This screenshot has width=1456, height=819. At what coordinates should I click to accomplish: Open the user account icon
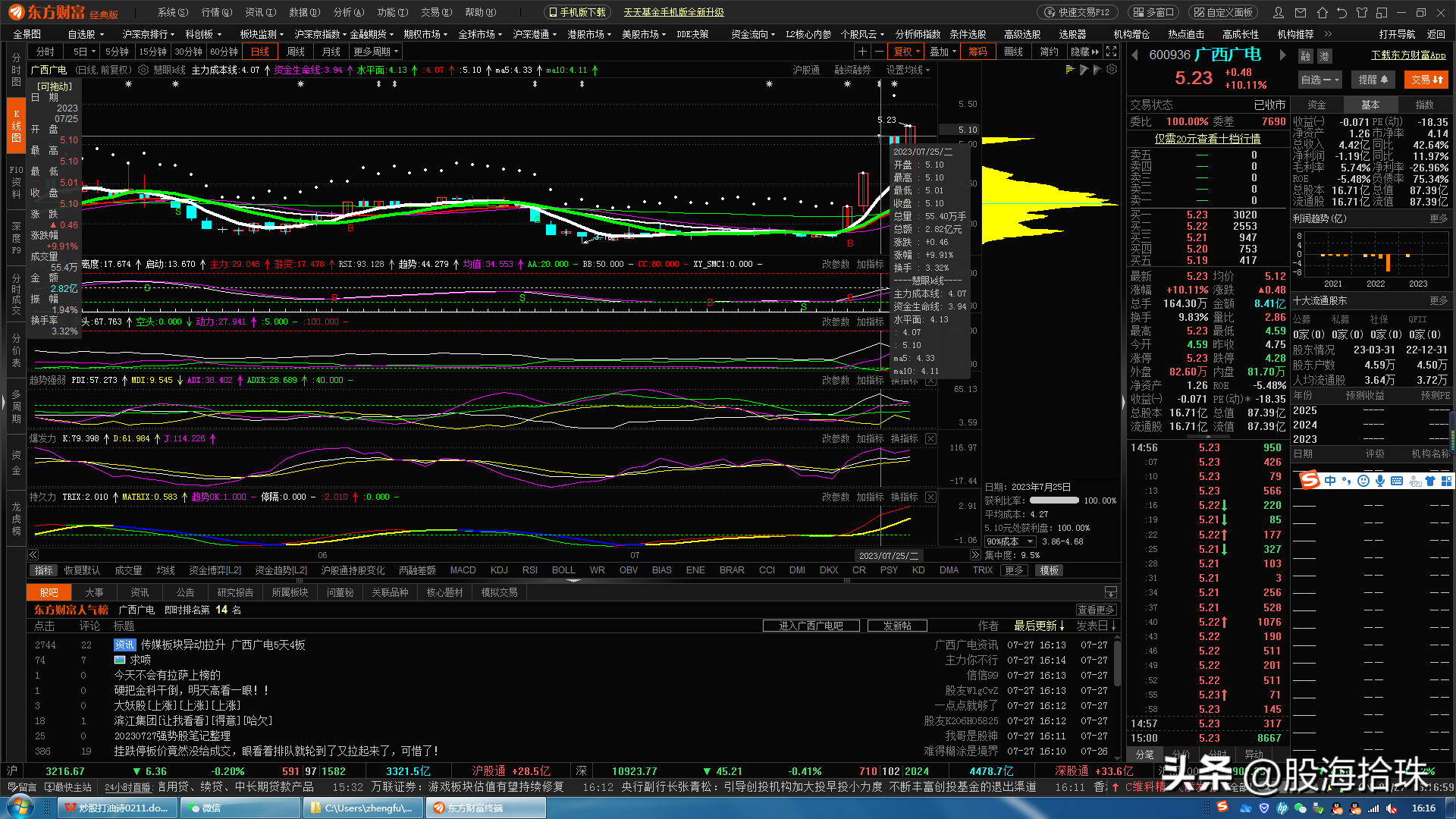coord(1279,13)
